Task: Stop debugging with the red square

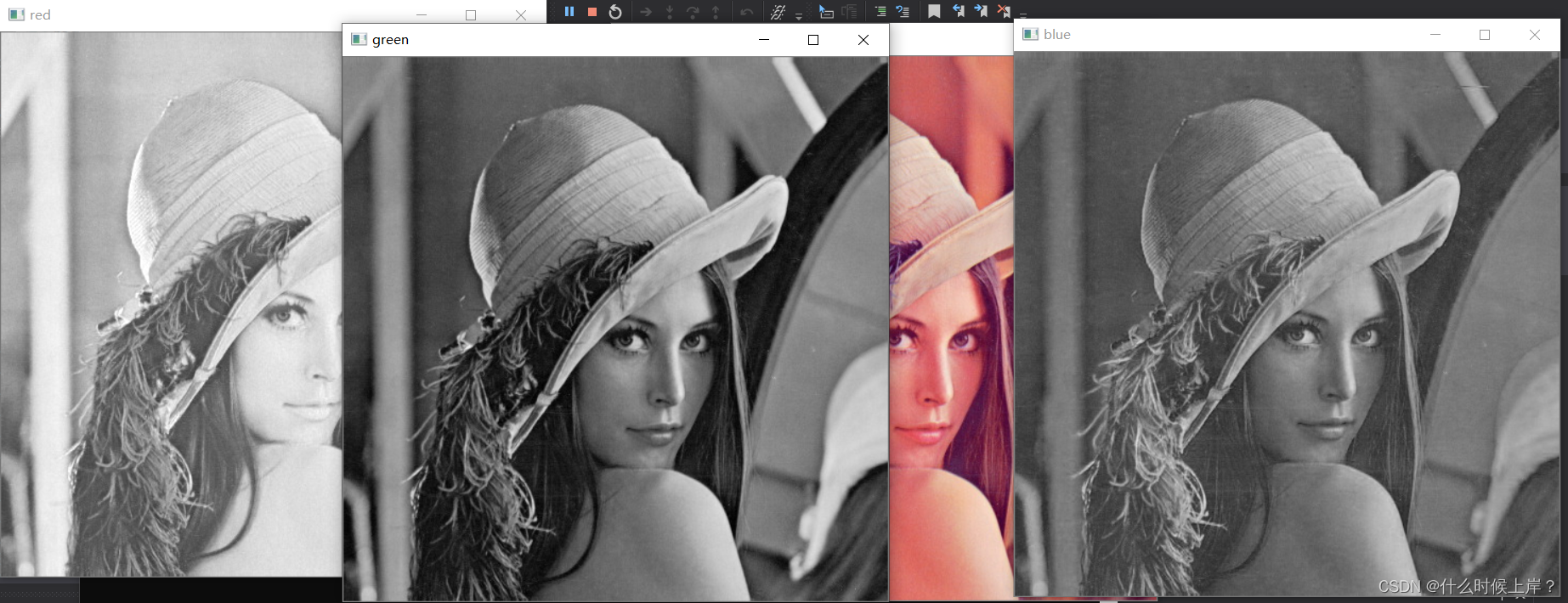Action: point(592,12)
